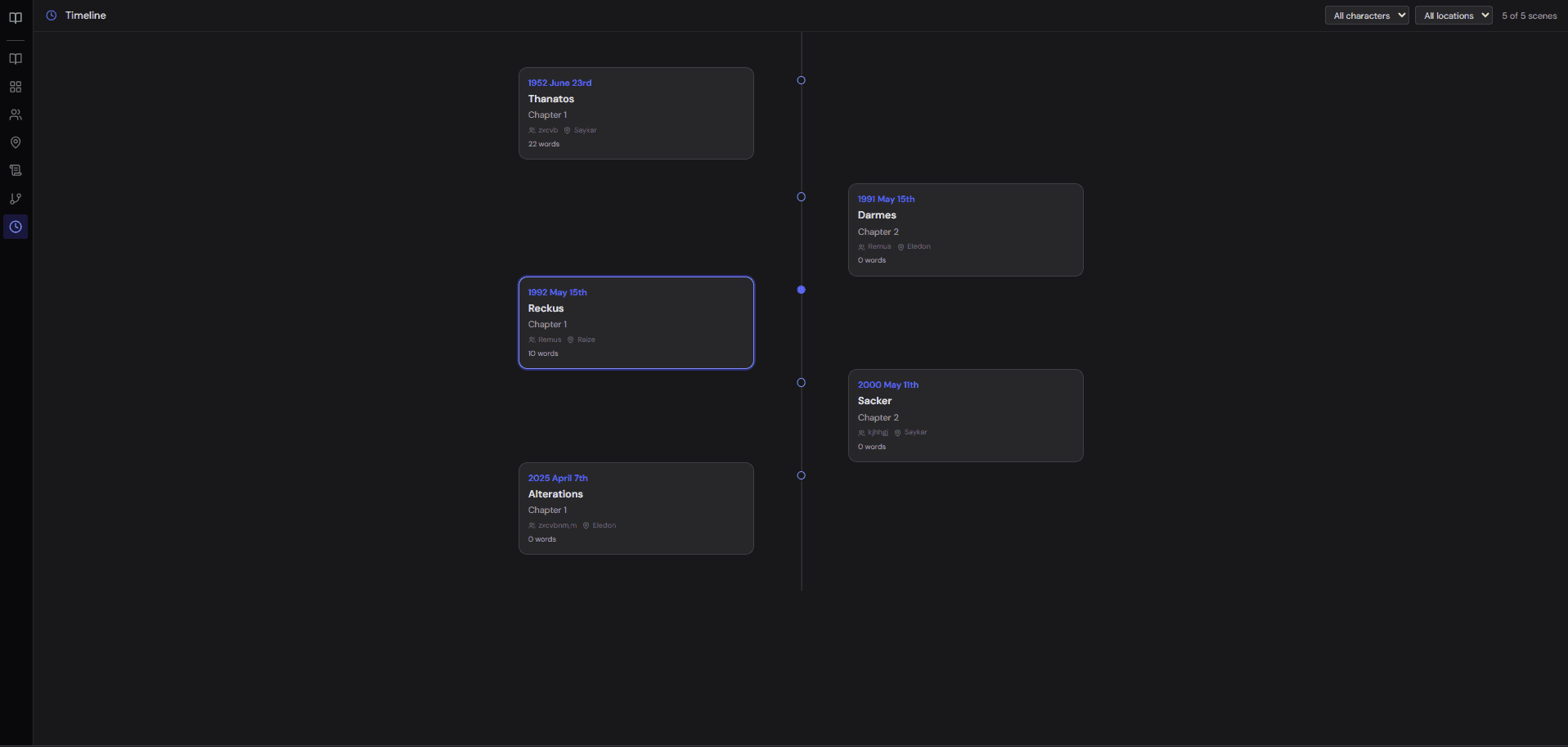
Task: Click character 'zxcvbnm,m' on Alterations card
Action: 557,525
